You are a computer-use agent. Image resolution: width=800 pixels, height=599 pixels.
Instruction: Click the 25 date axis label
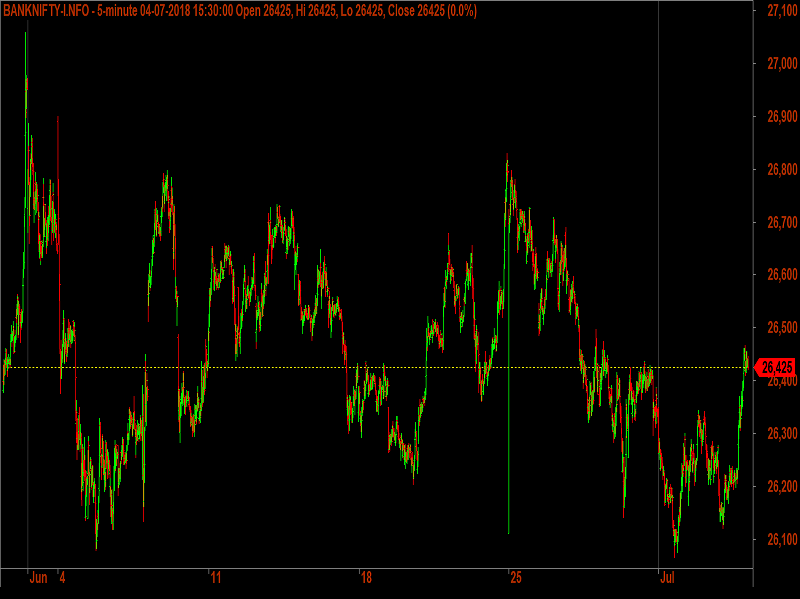[x=516, y=578]
